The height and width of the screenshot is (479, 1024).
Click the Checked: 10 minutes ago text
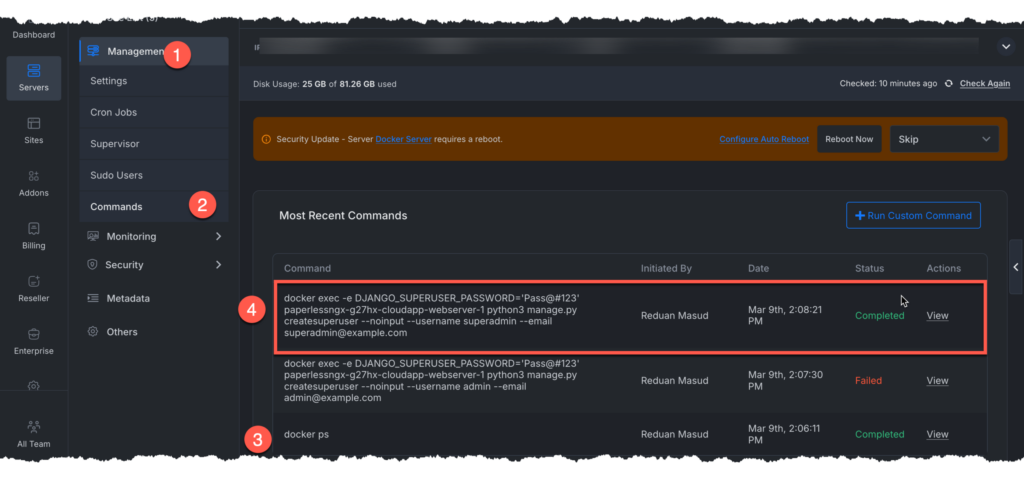(888, 84)
